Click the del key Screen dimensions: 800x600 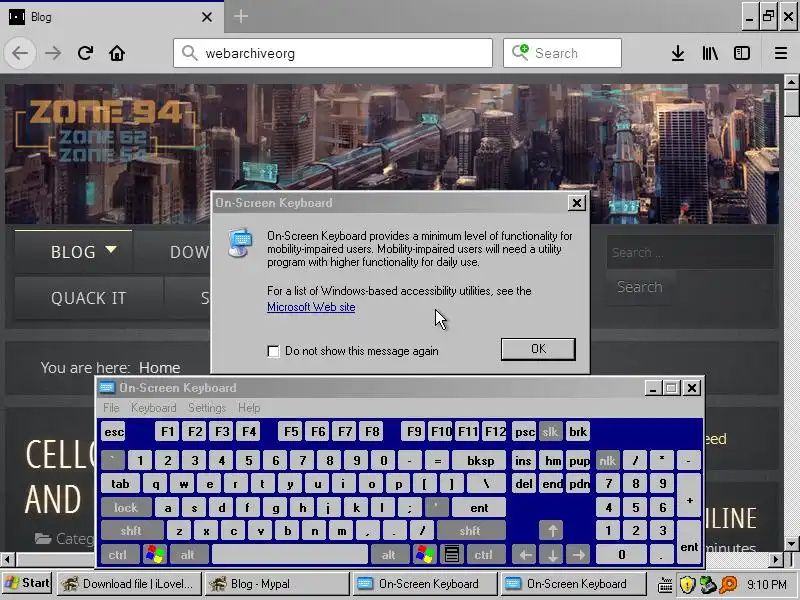tap(524, 484)
